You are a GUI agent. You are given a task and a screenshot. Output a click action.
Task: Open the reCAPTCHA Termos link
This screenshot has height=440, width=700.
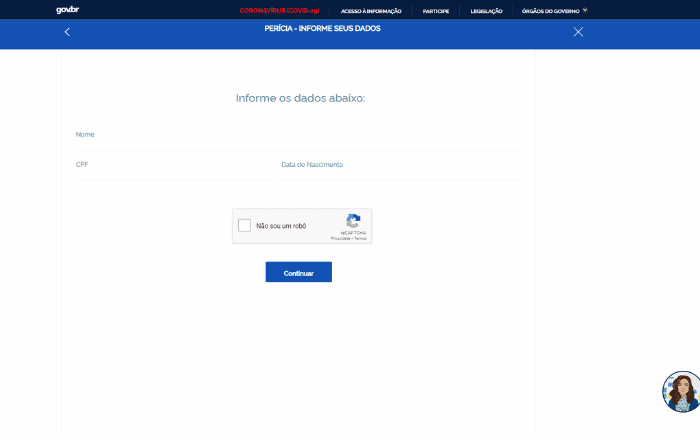point(360,239)
